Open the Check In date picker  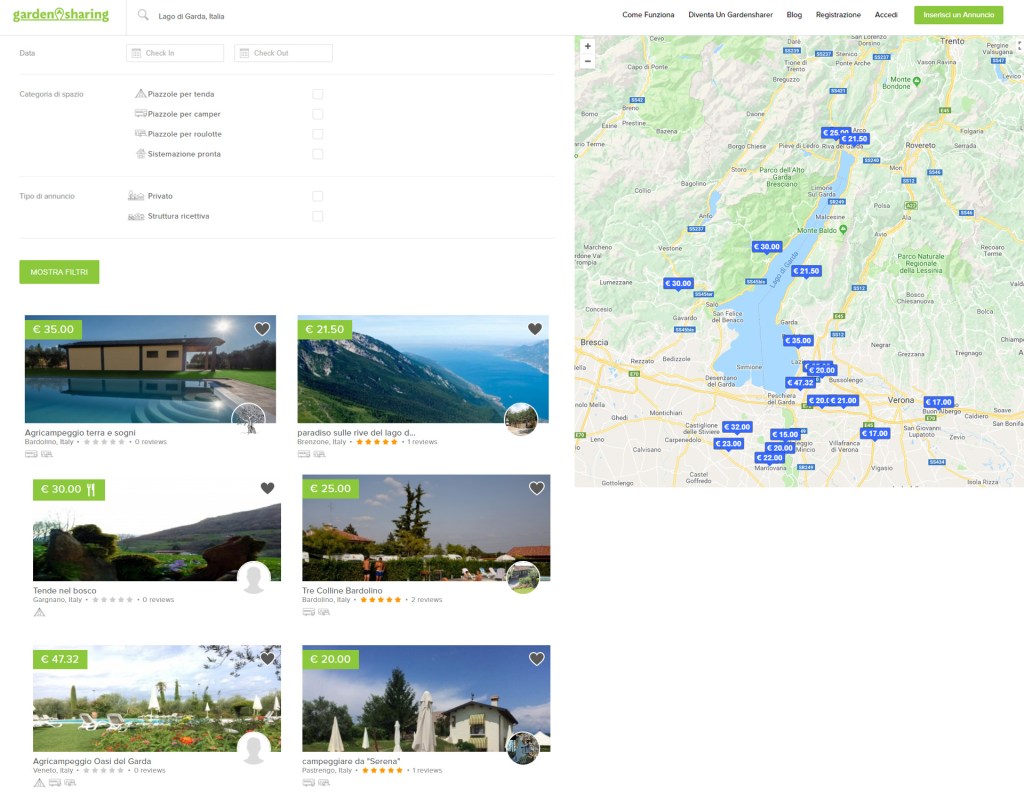pyautogui.click(x=175, y=53)
